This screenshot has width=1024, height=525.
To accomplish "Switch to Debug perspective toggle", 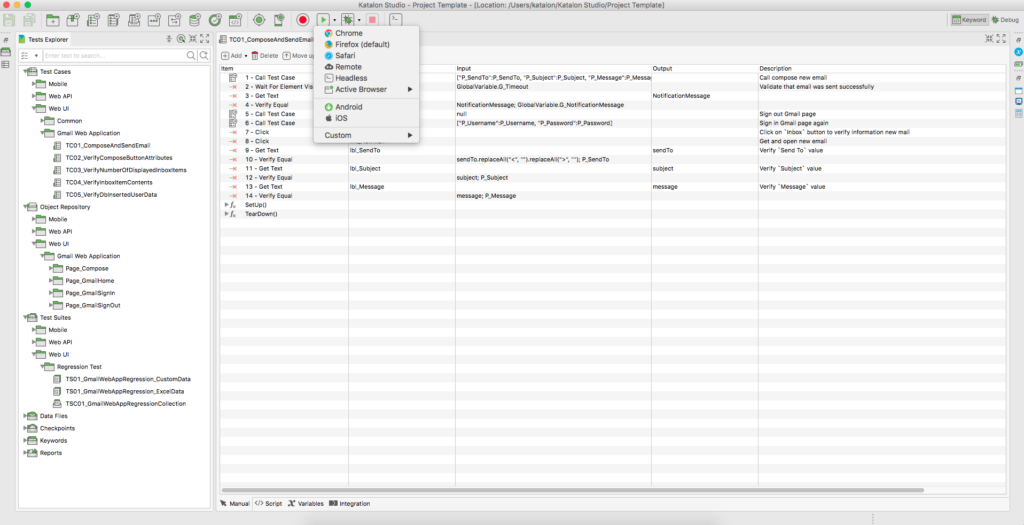I will tap(1005, 20).
